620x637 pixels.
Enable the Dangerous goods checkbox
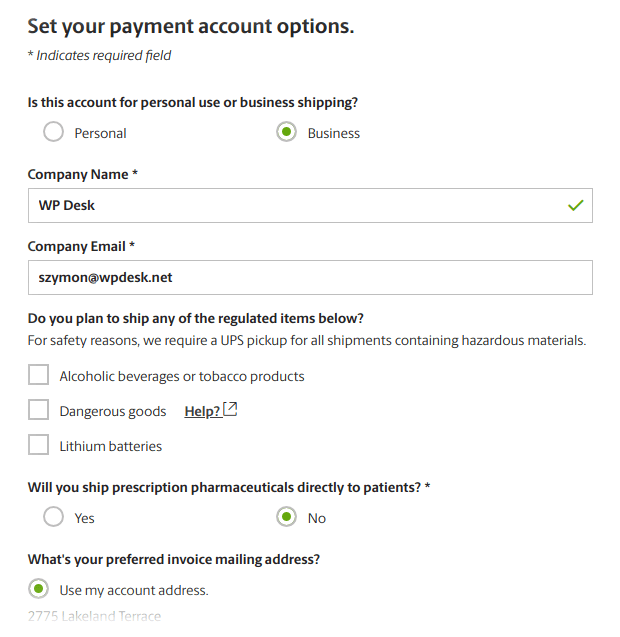pos(39,410)
